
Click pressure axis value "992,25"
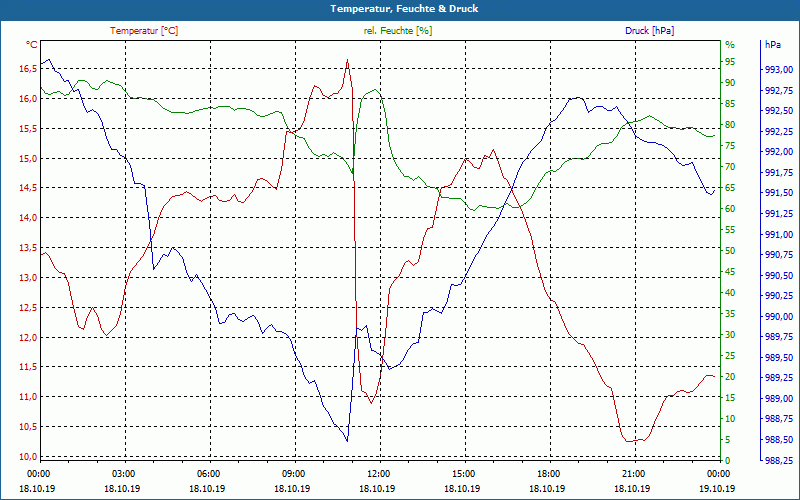(779, 132)
